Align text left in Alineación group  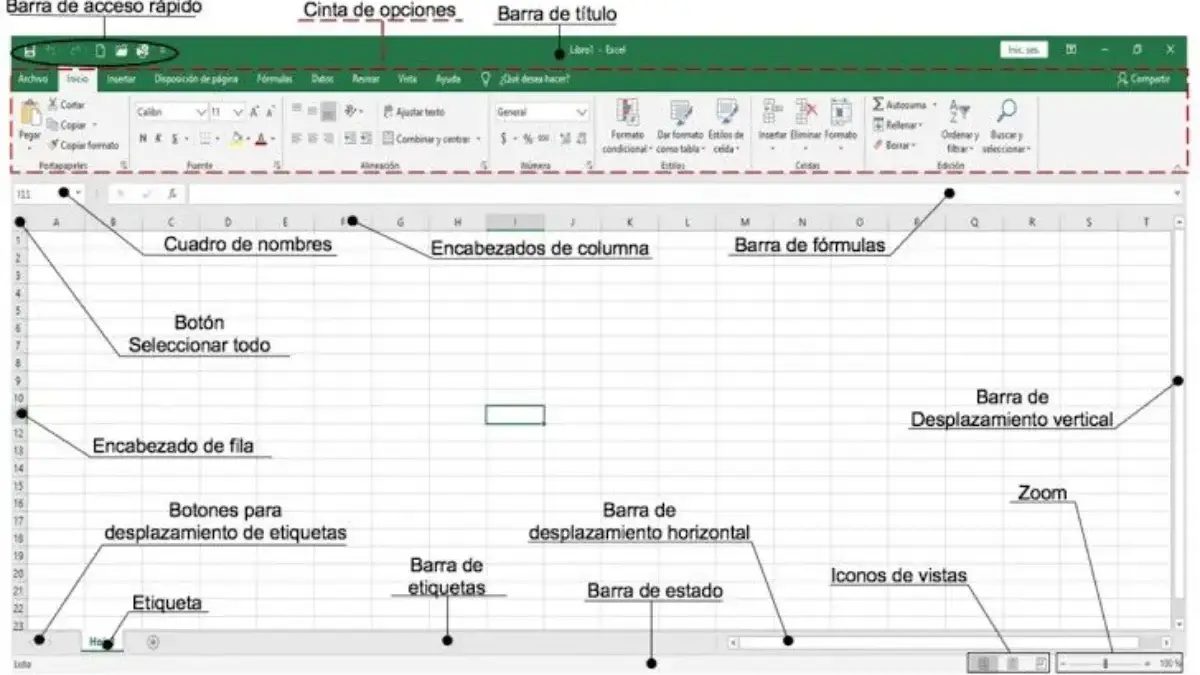click(297, 139)
